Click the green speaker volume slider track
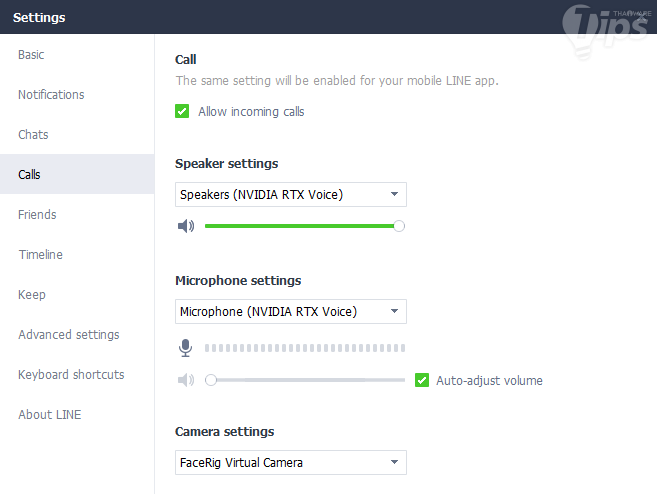The width and height of the screenshot is (657, 494). pos(299,226)
